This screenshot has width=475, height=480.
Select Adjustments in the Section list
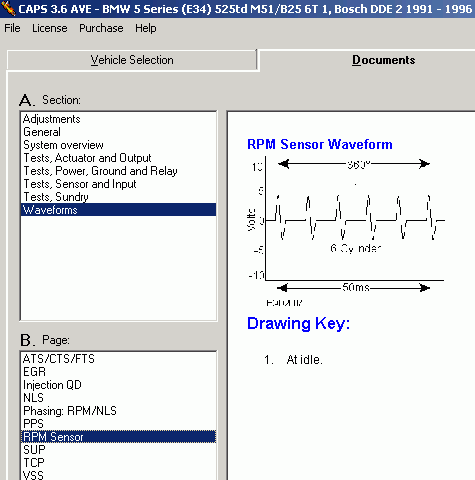pos(118,119)
